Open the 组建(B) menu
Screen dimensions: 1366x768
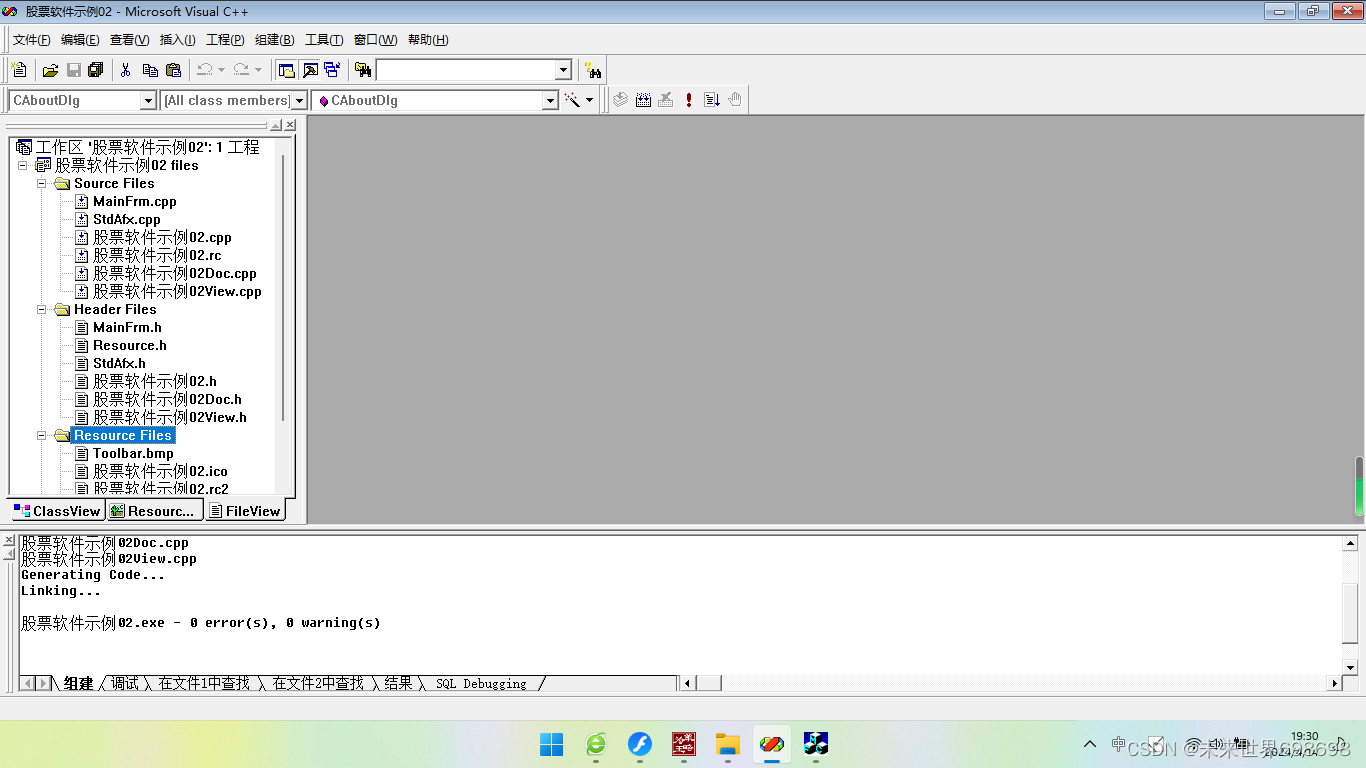coord(274,40)
